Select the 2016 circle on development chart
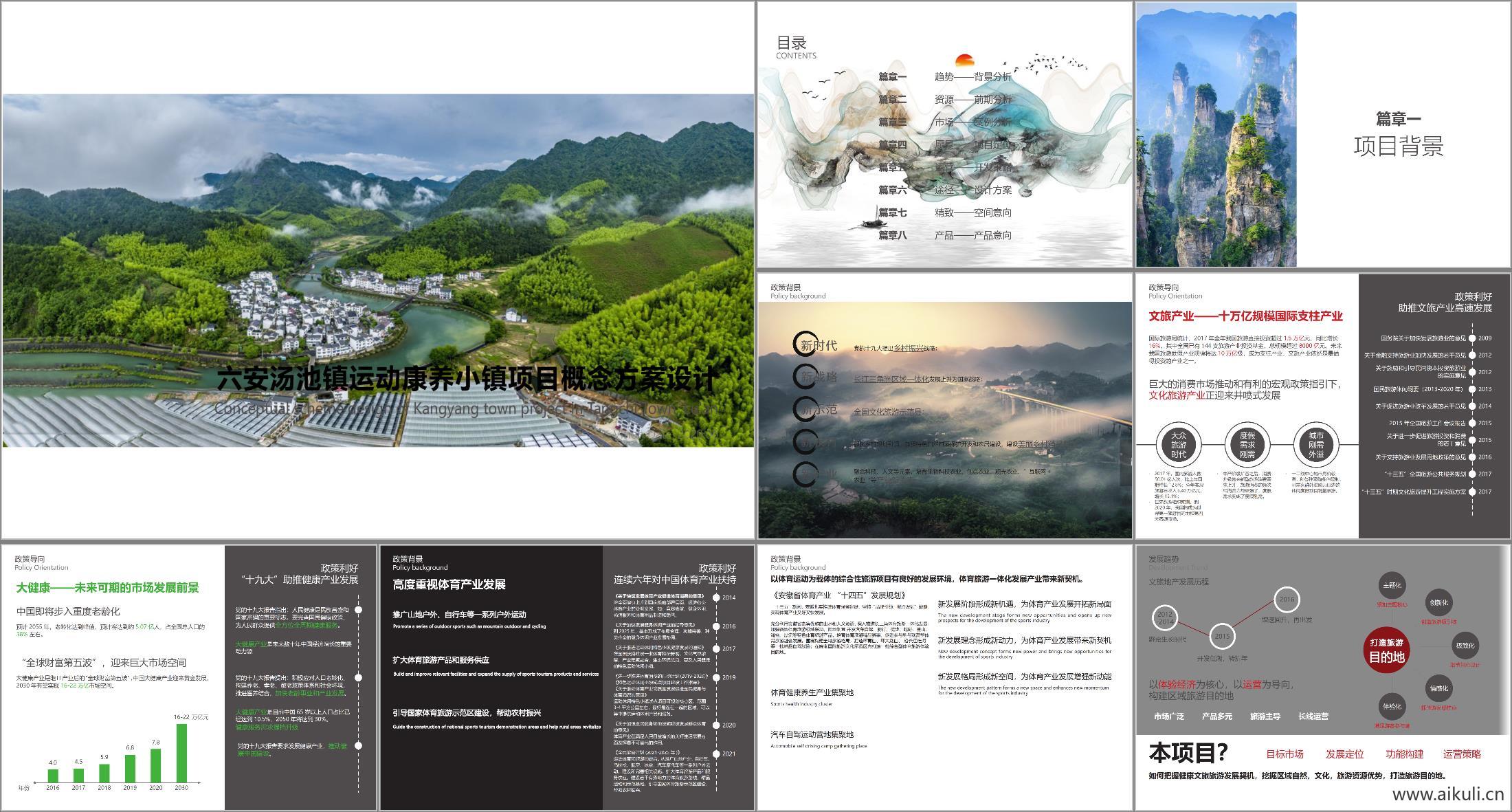 coord(1287,600)
